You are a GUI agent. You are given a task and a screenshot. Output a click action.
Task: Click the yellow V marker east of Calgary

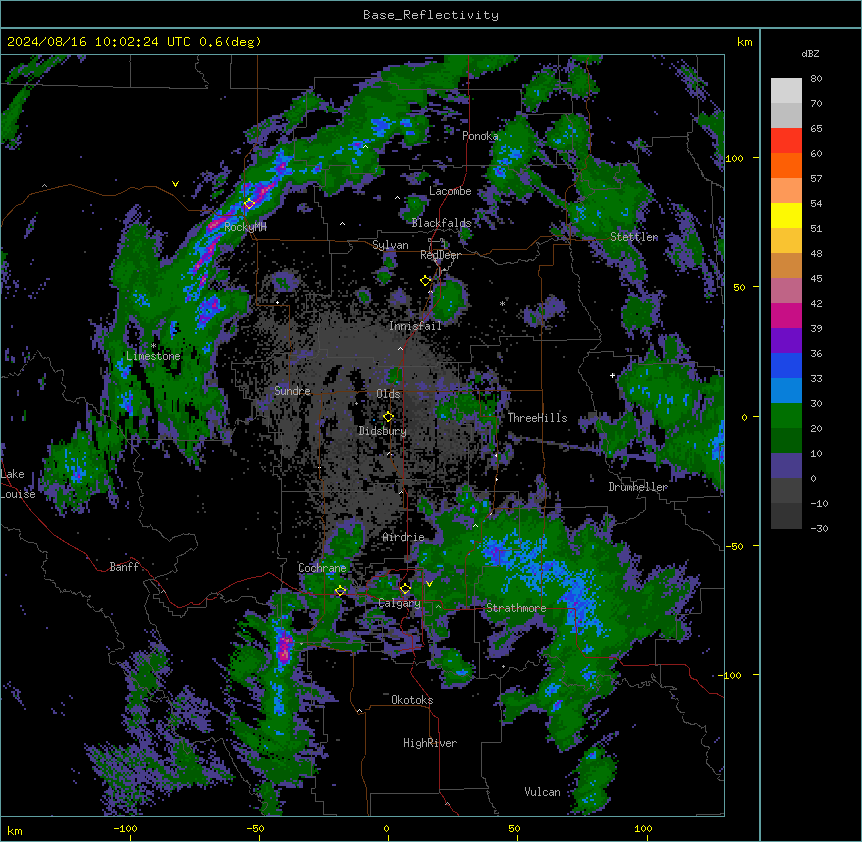[x=429, y=584]
